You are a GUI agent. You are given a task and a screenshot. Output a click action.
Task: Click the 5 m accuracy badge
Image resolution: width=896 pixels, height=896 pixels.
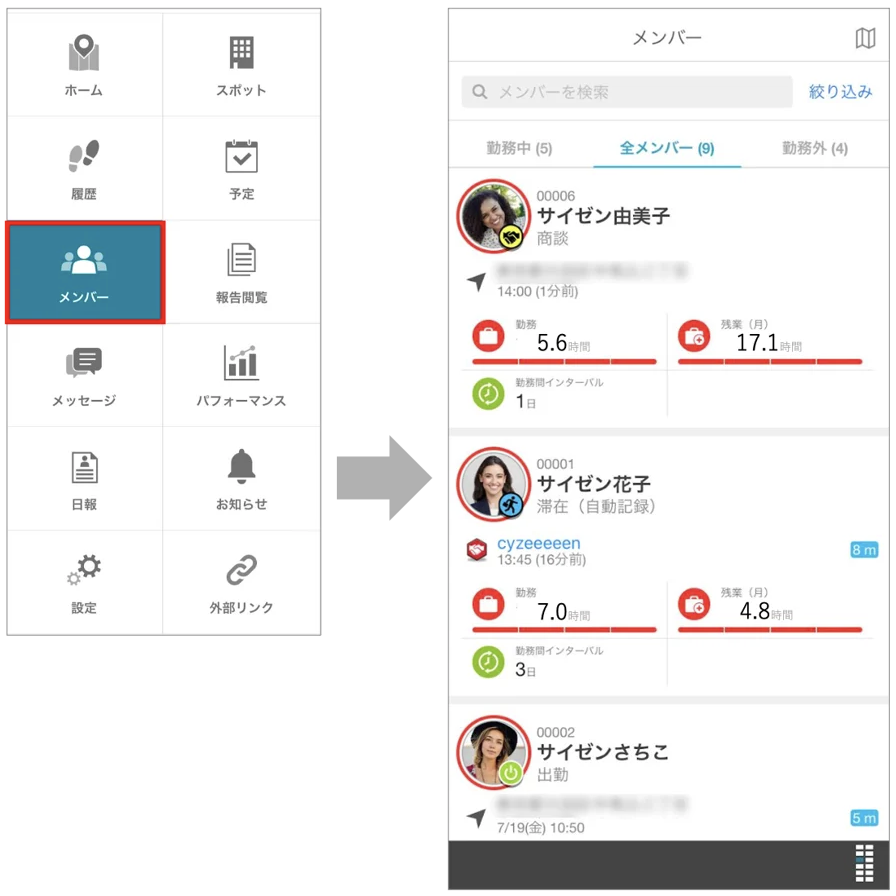(x=864, y=818)
